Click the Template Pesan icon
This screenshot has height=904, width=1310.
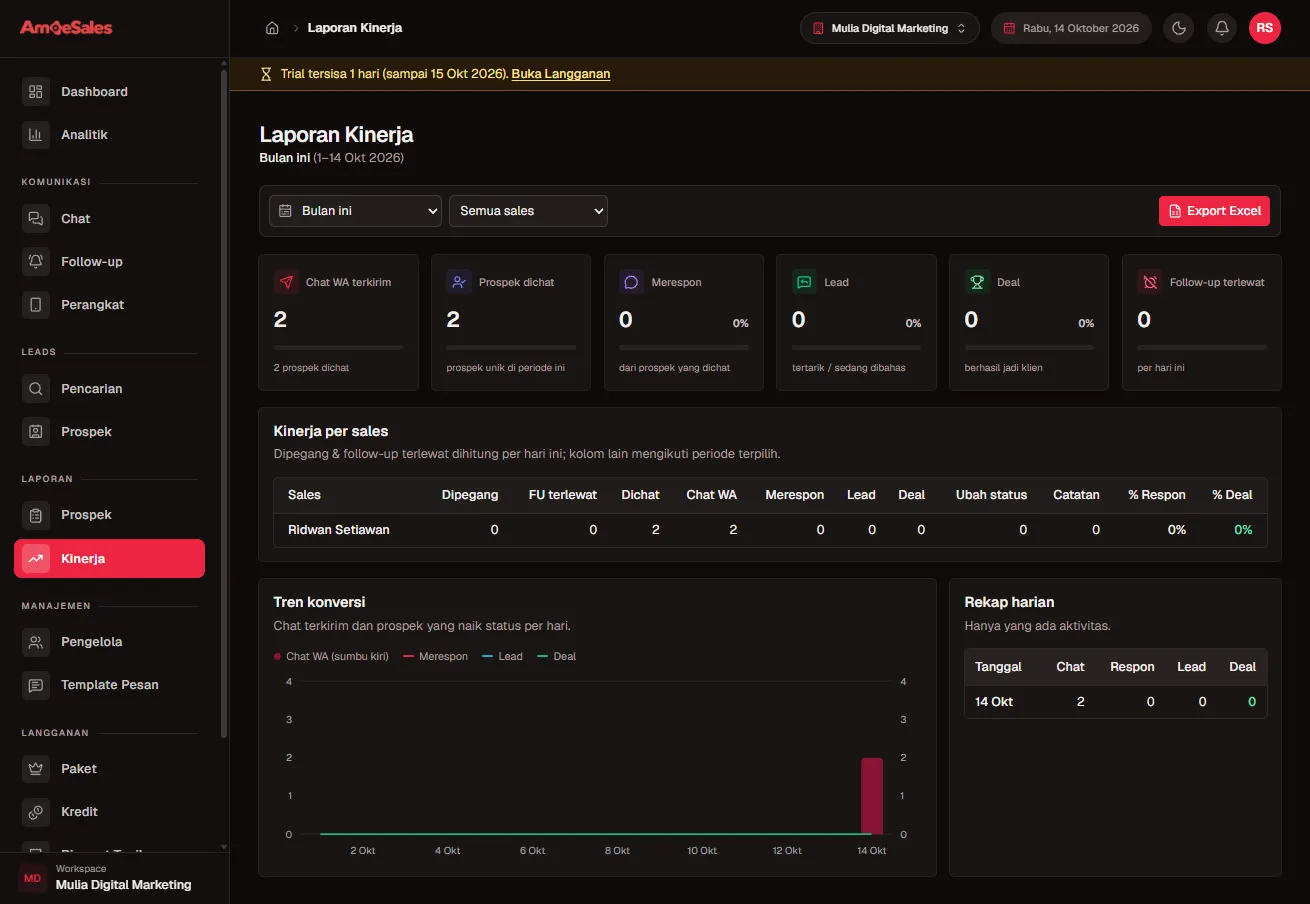[36, 685]
